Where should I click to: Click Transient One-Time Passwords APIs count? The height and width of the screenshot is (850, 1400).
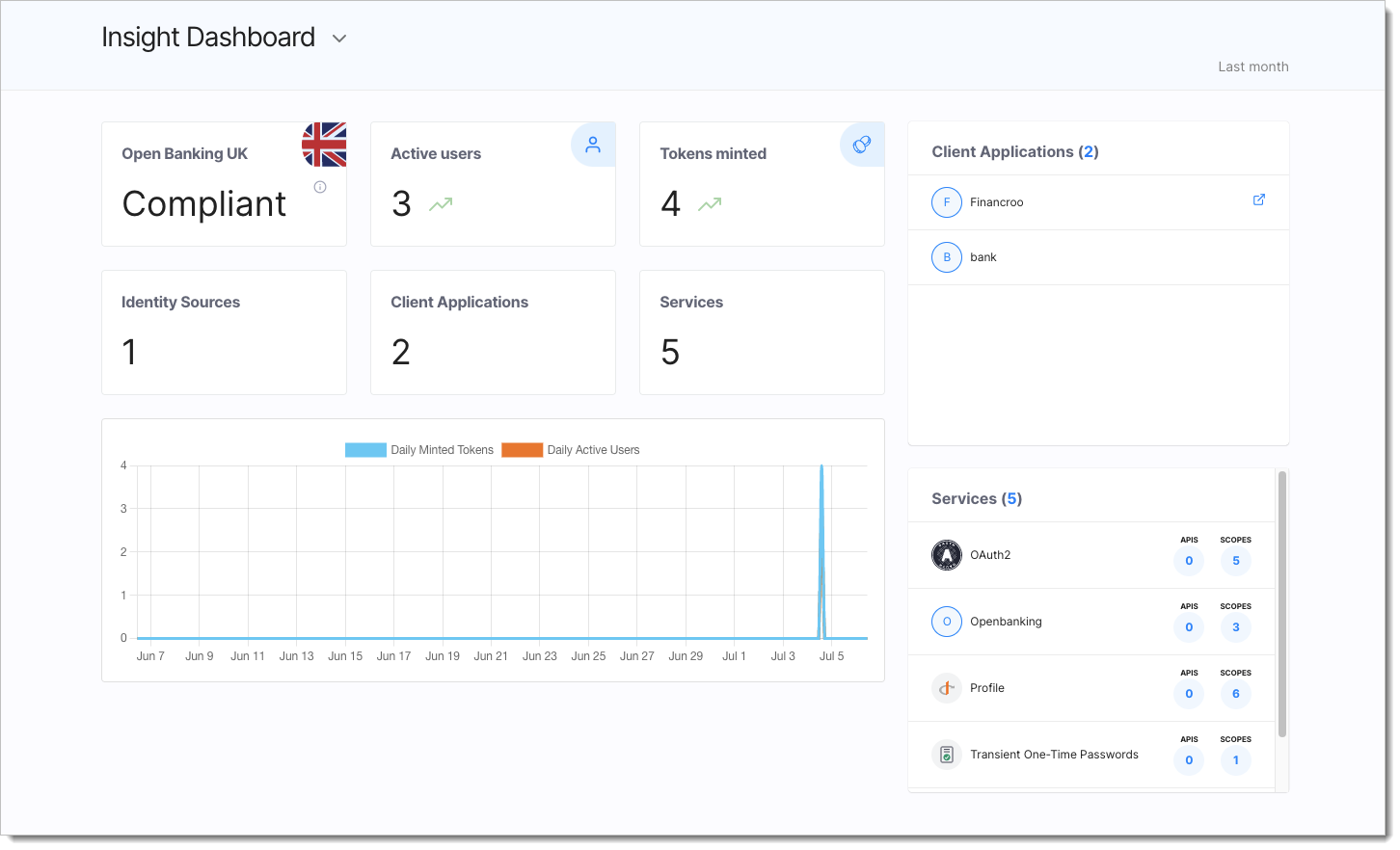1189,760
